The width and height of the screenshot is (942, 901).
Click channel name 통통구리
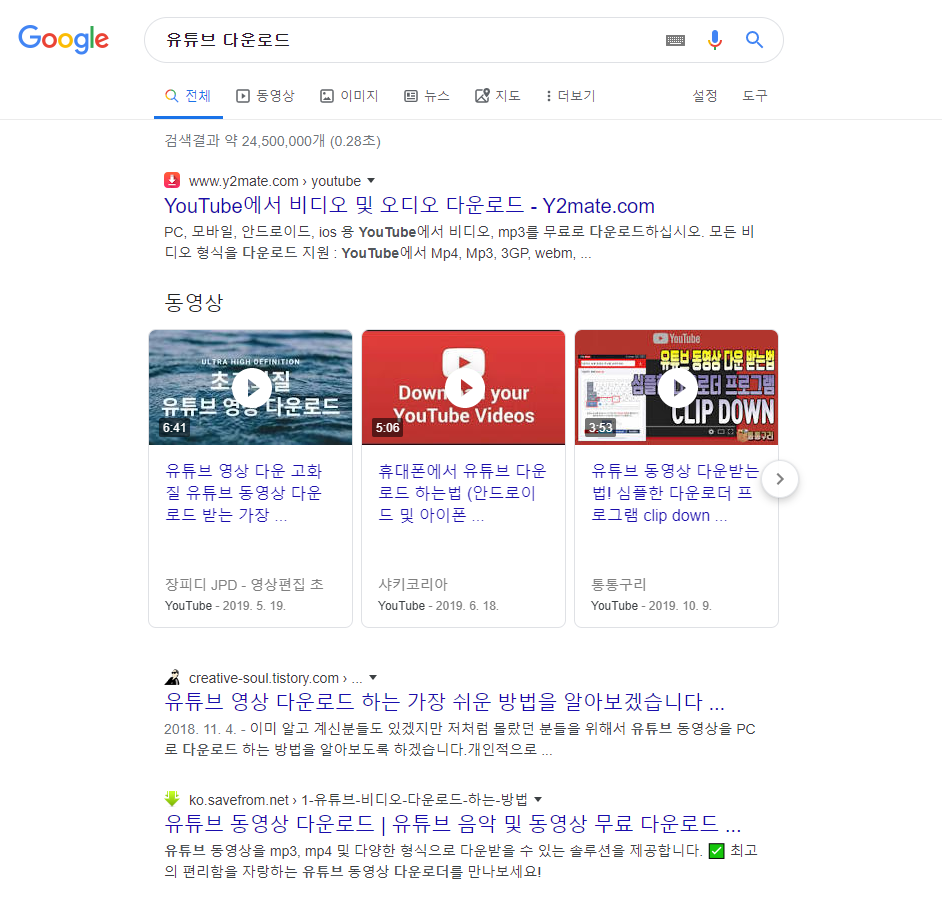coord(619,584)
